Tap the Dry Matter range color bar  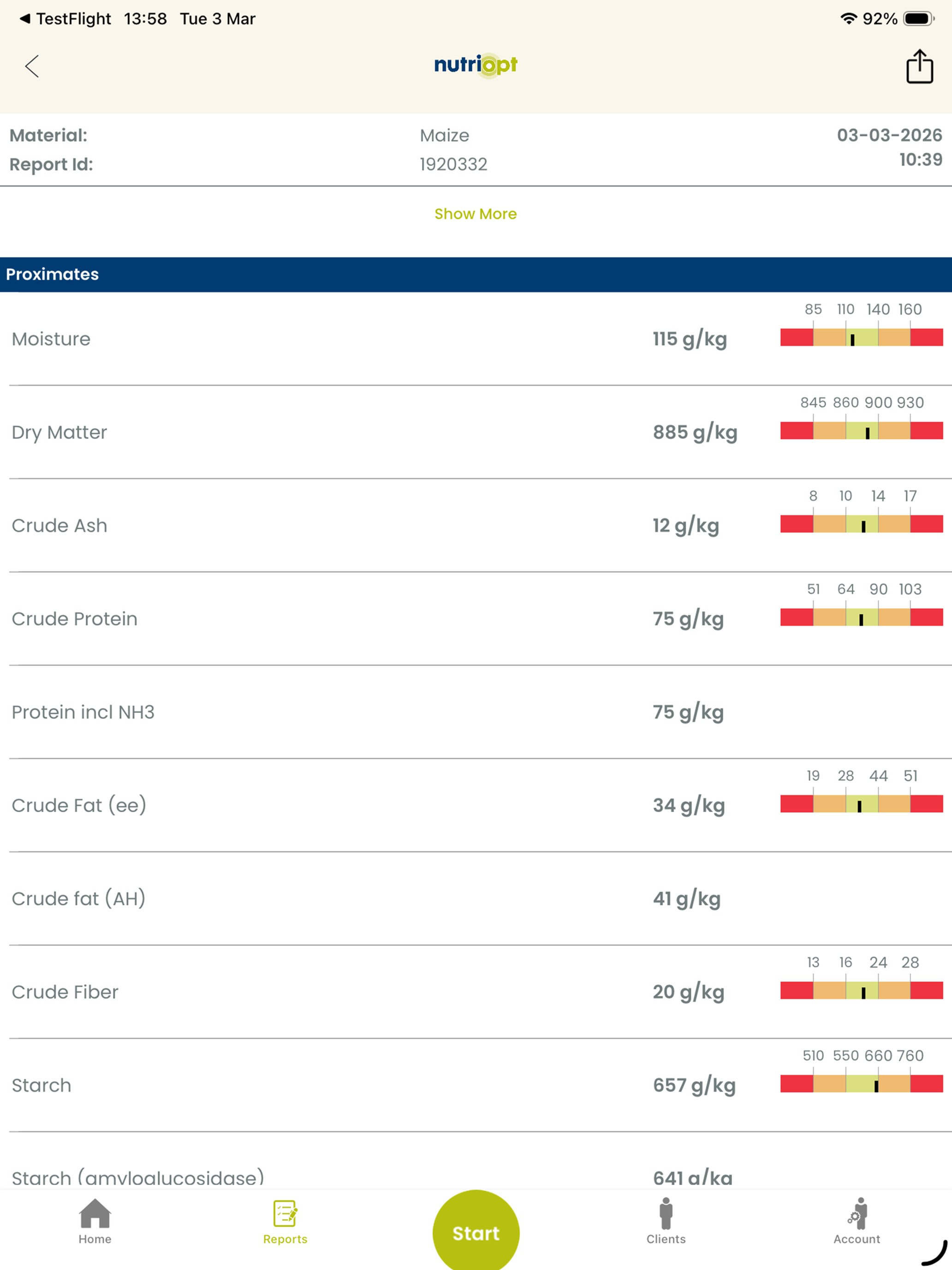pos(861,431)
